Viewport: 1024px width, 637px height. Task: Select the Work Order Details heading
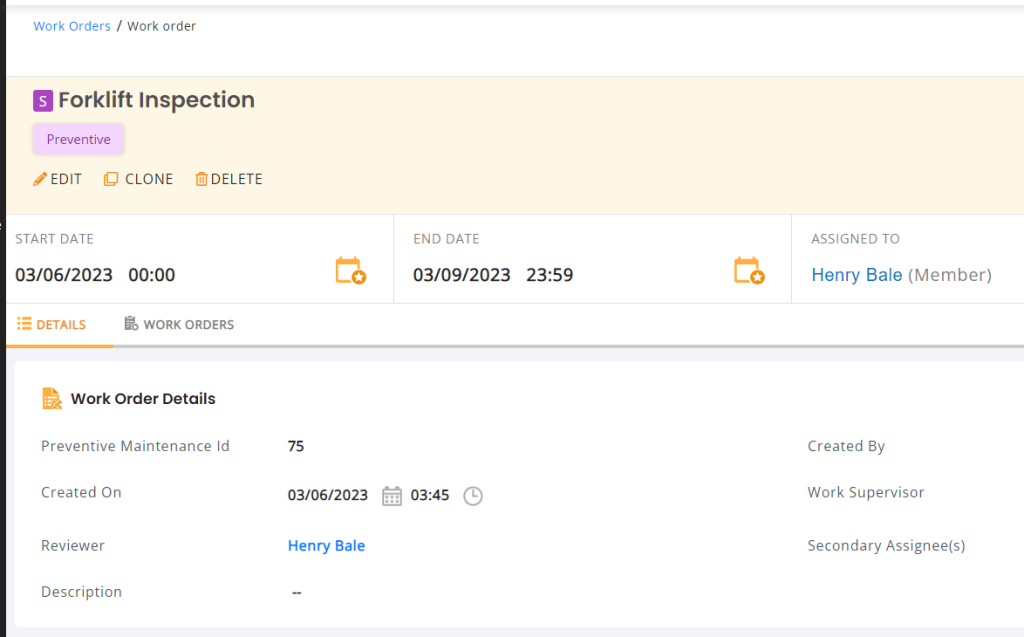tap(143, 399)
